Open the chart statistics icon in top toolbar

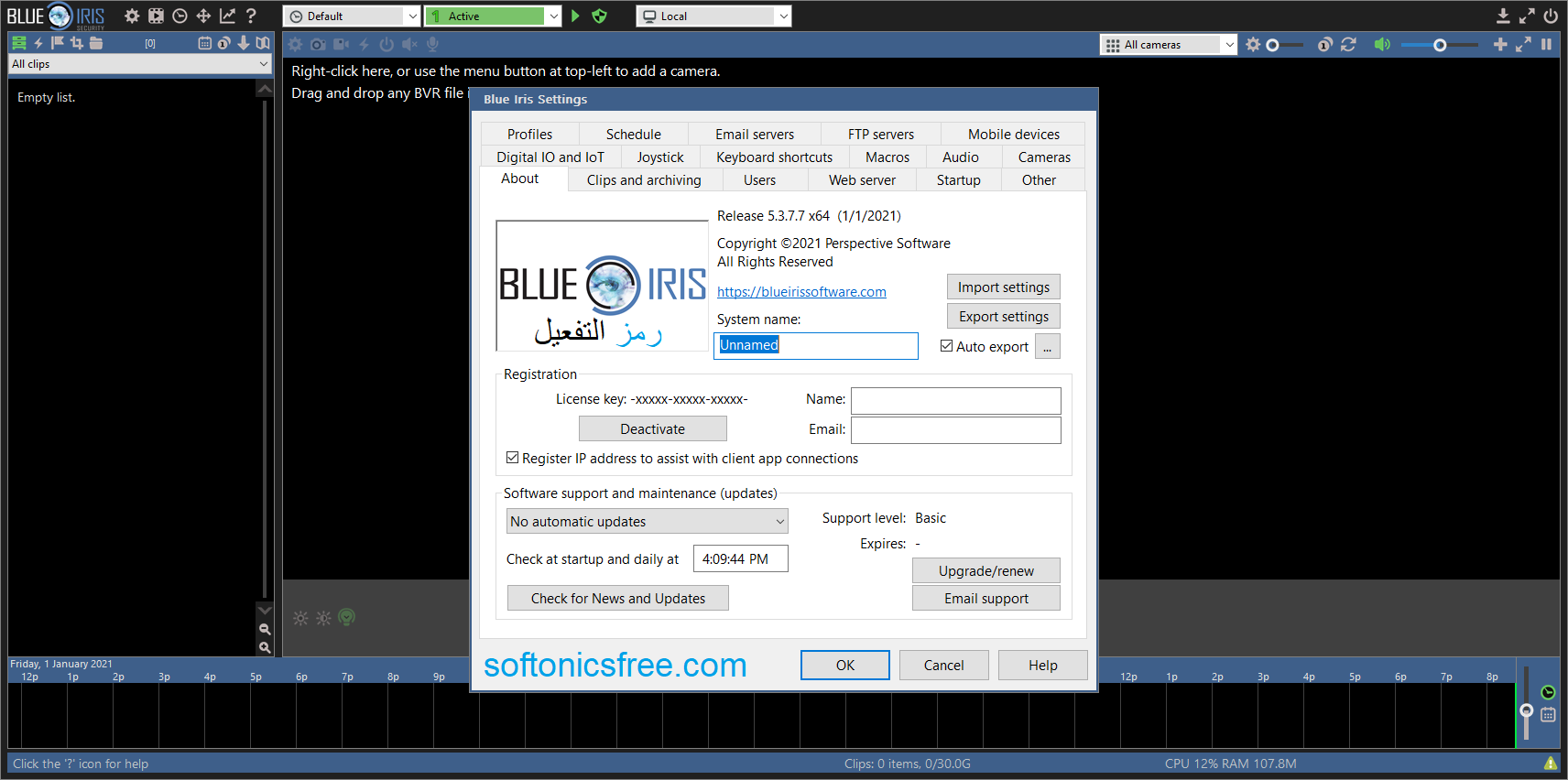click(227, 16)
